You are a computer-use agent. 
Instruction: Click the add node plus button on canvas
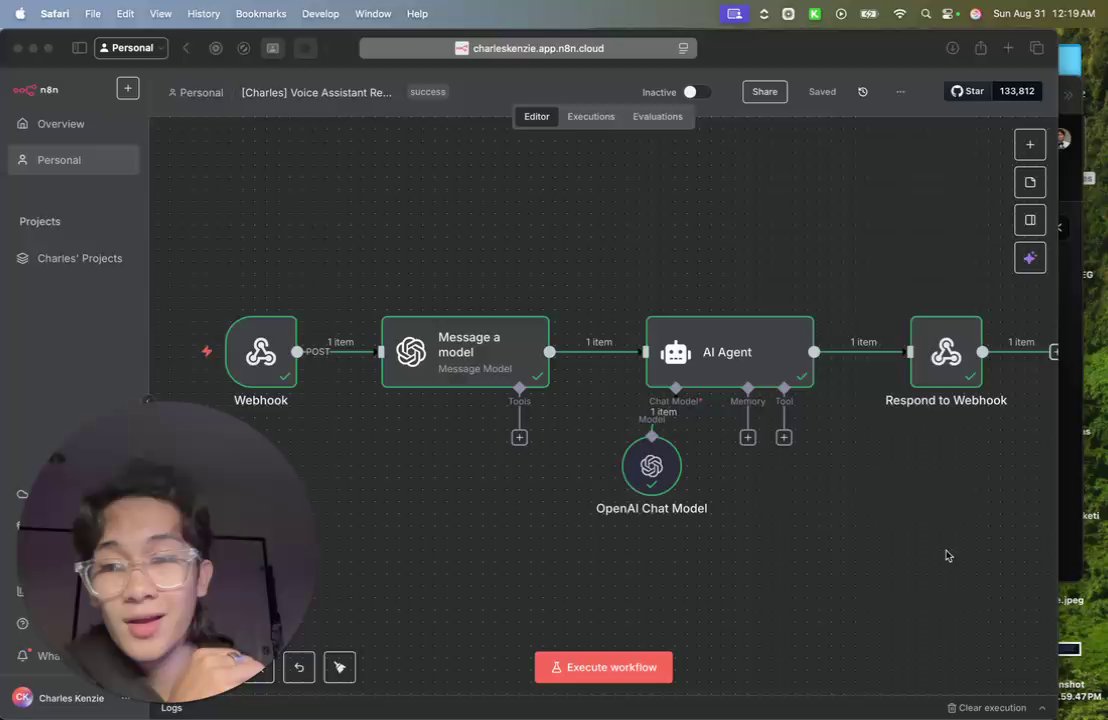(x=1030, y=145)
